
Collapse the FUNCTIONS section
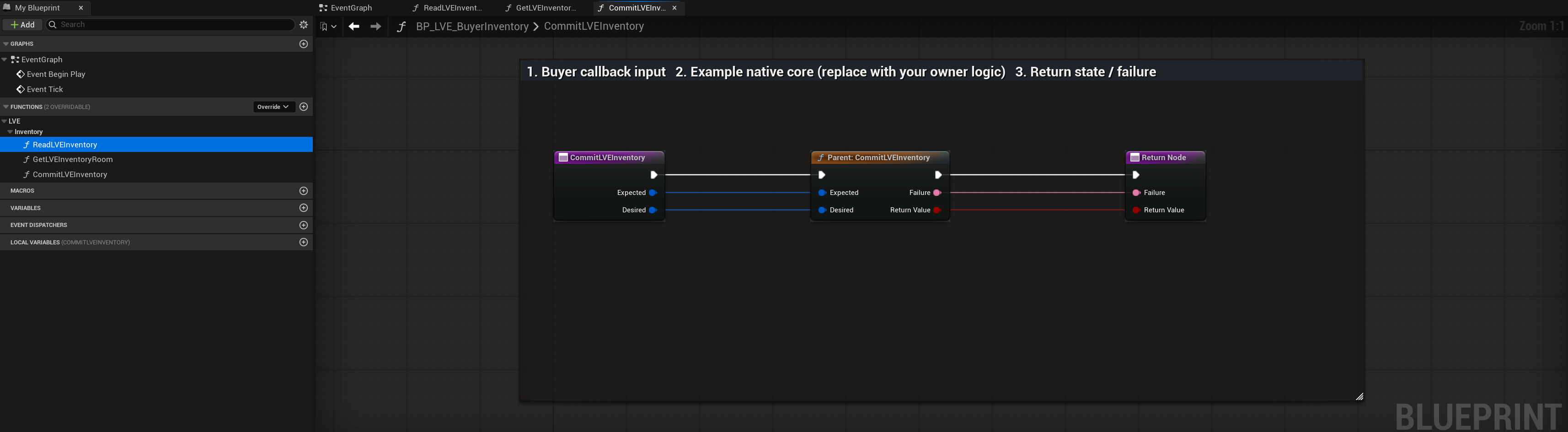[5, 107]
